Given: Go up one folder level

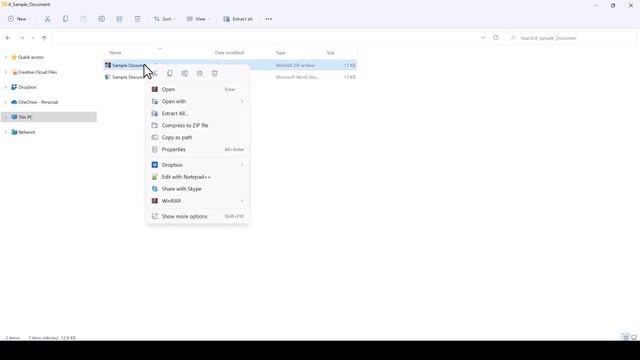Looking at the screenshot, I should pyautogui.click(x=44, y=38).
